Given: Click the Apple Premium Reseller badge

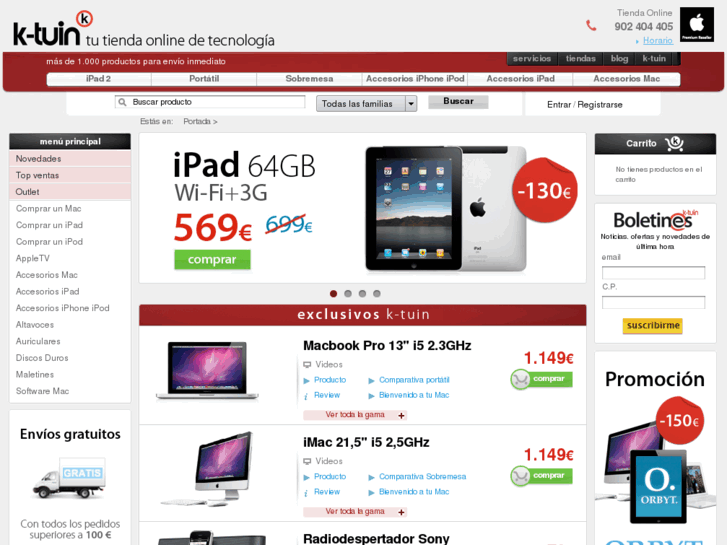Looking at the screenshot, I should 697,25.
